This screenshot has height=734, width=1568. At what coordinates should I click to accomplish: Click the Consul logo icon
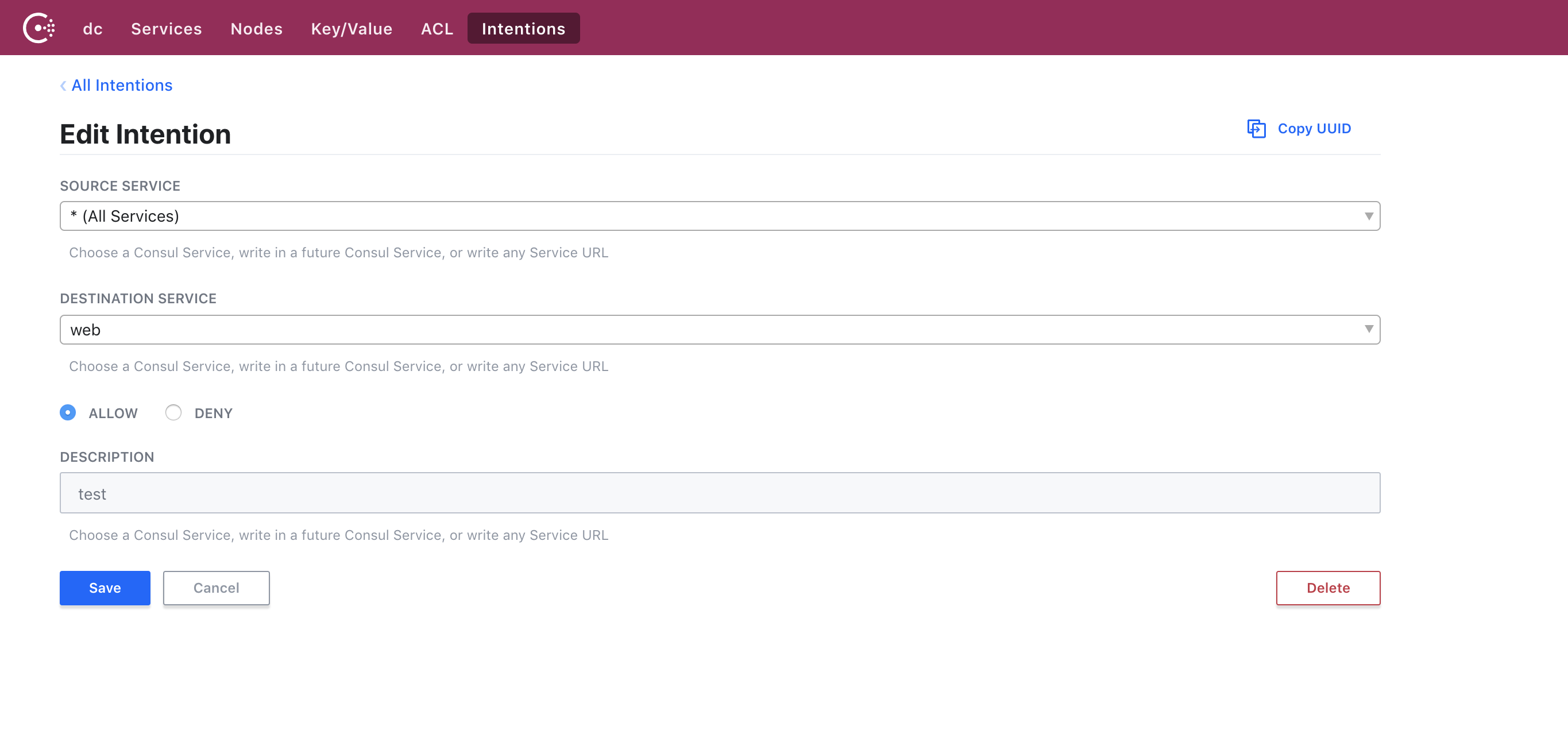coord(39,28)
